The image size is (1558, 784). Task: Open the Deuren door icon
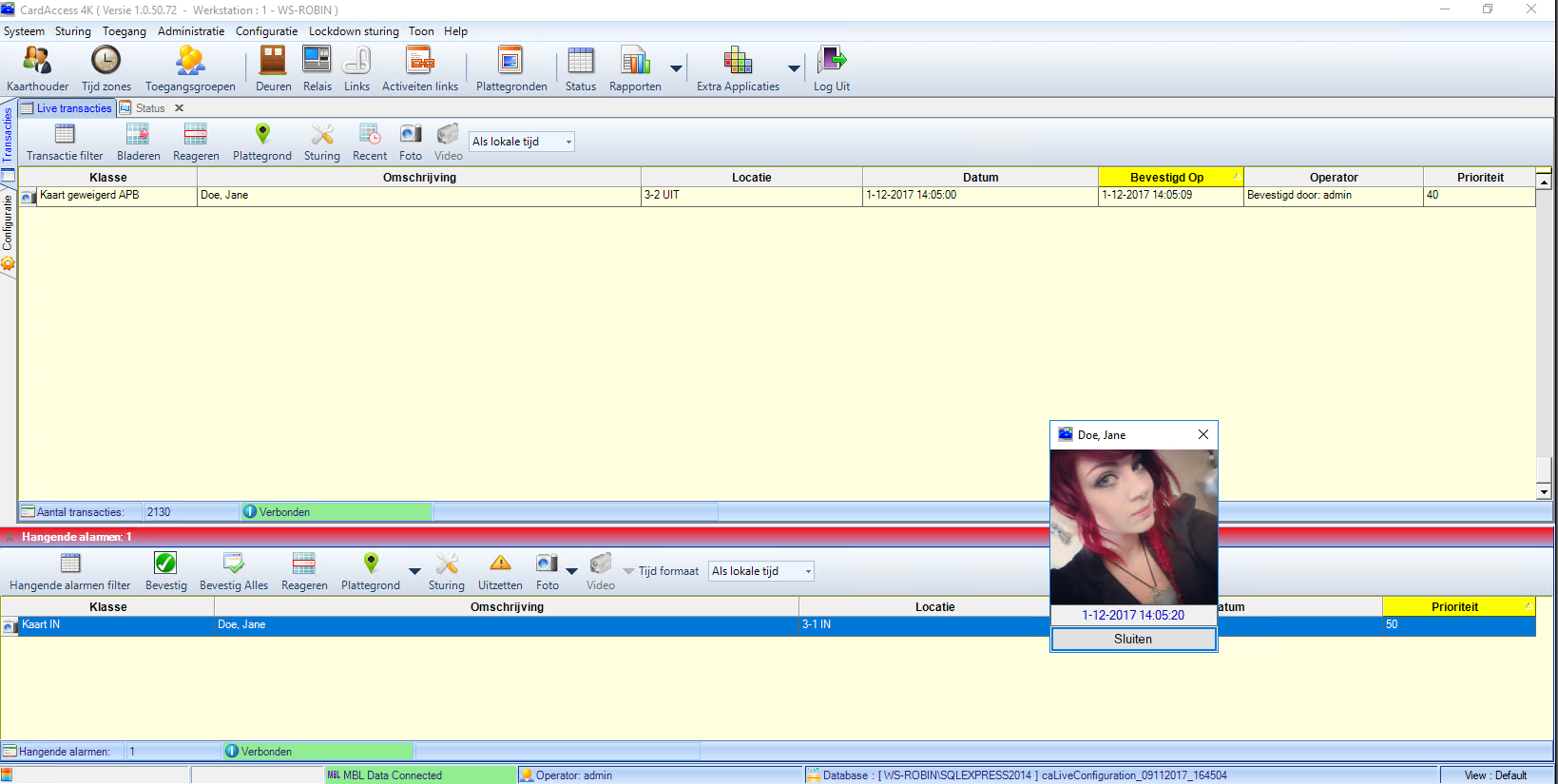tap(273, 61)
